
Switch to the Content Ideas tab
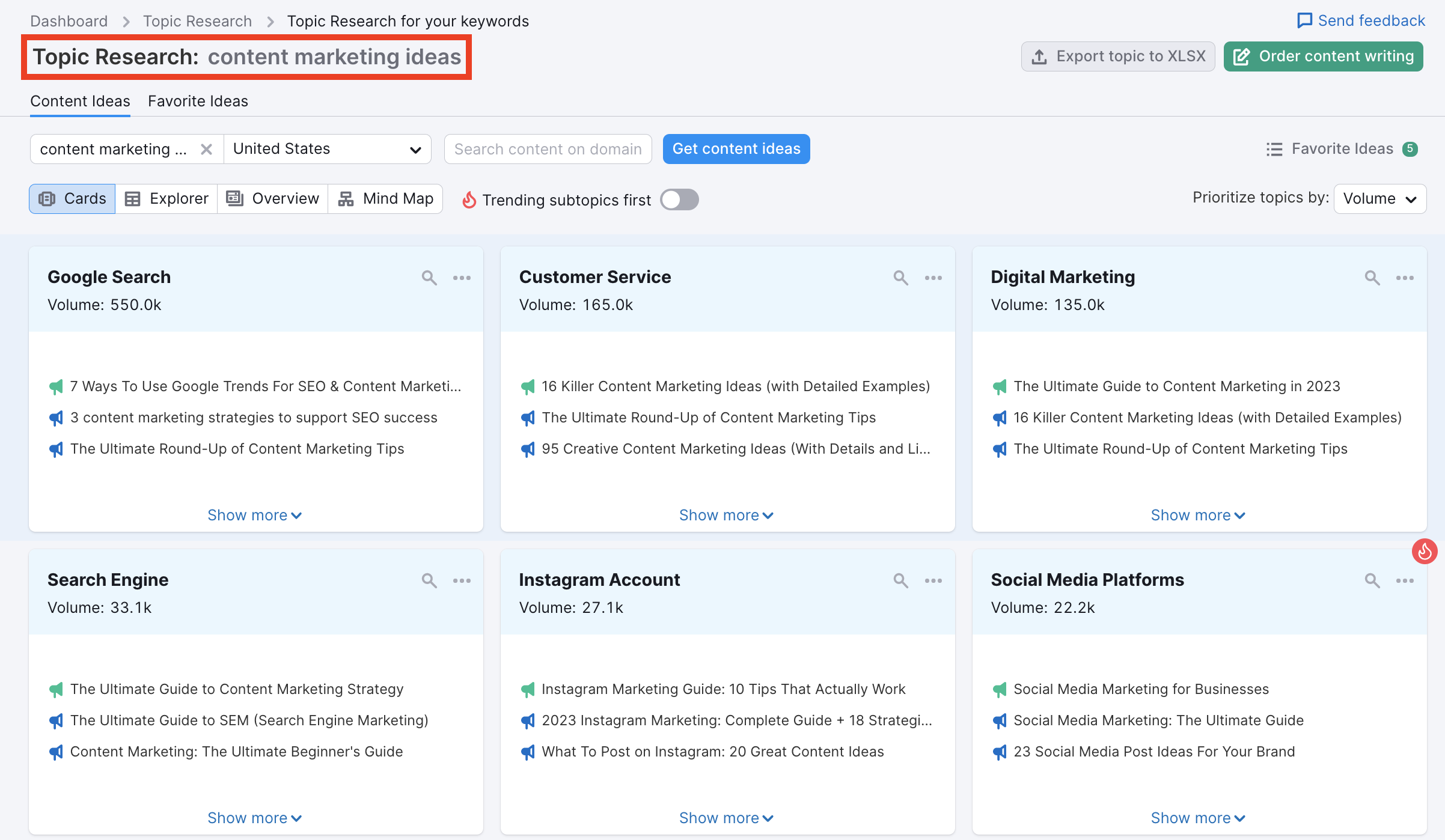click(x=80, y=101)
